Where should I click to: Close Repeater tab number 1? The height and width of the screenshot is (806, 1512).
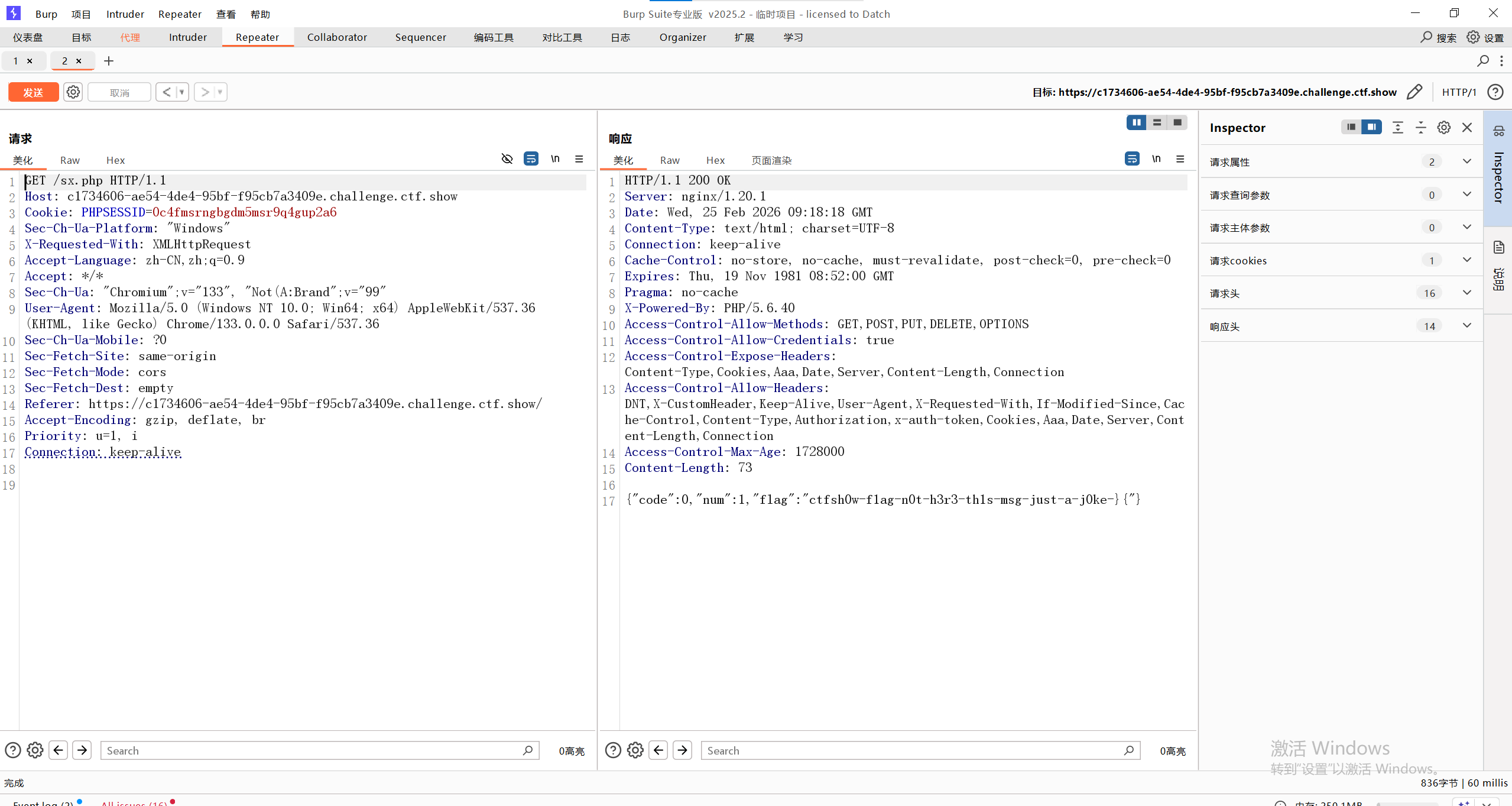[x=30, y=61]
